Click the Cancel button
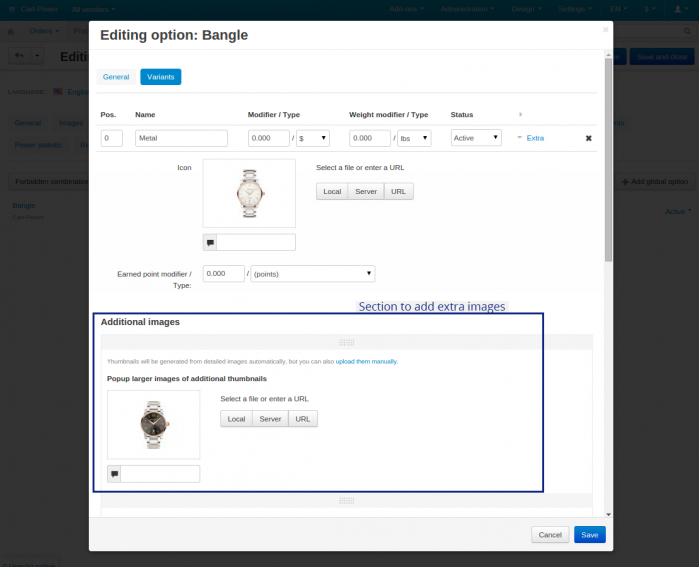Screen dimensions: 700x567 coord(550,535)
